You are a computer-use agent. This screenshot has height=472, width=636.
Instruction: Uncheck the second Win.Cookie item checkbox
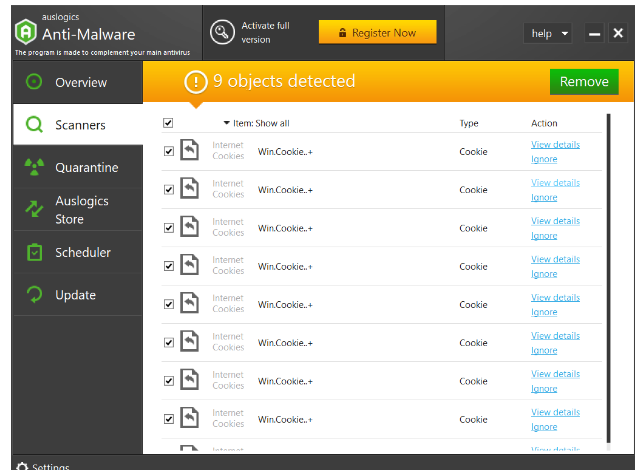tap(169, 189)
